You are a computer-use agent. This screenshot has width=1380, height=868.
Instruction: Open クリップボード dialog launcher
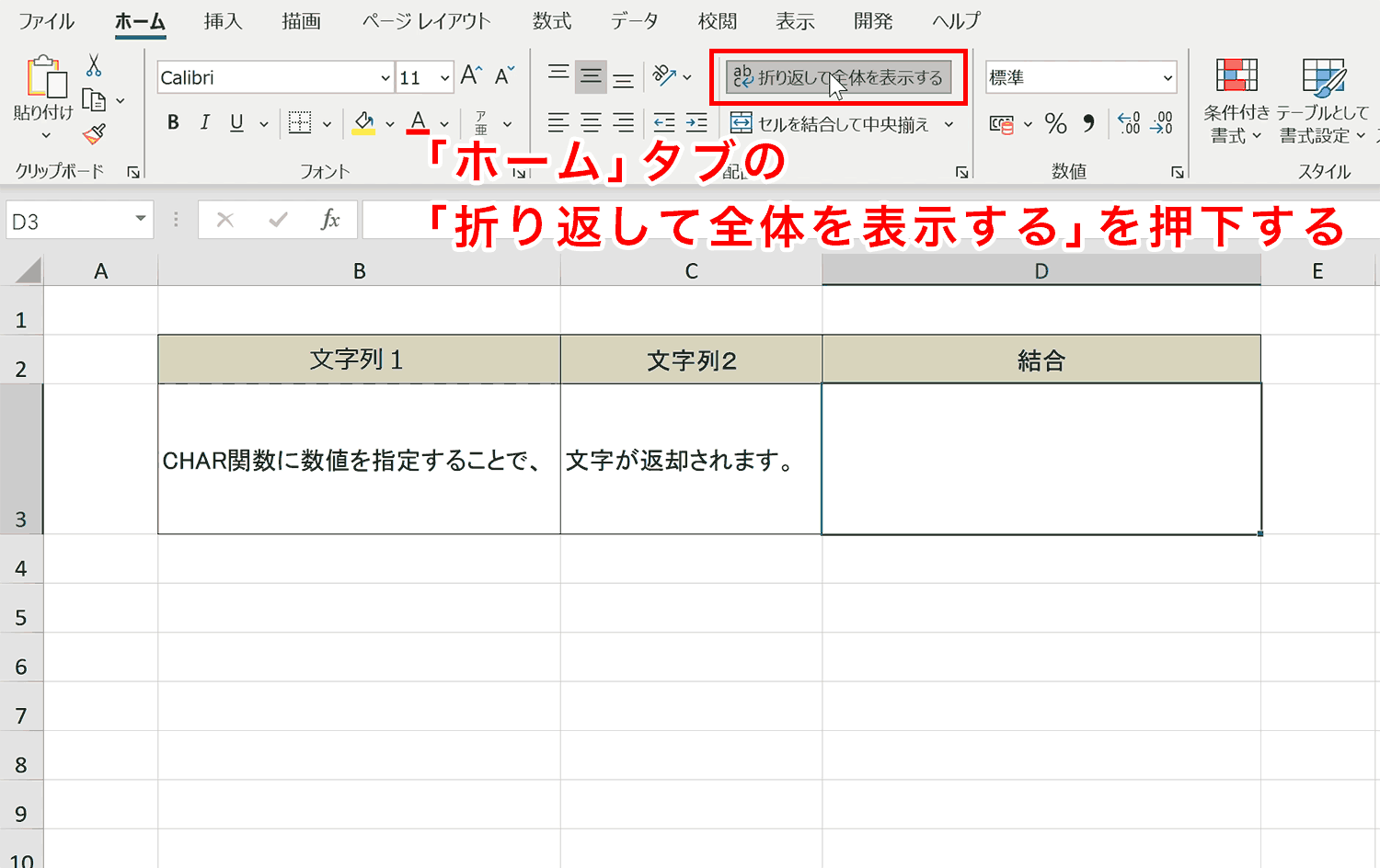(133, 172)
